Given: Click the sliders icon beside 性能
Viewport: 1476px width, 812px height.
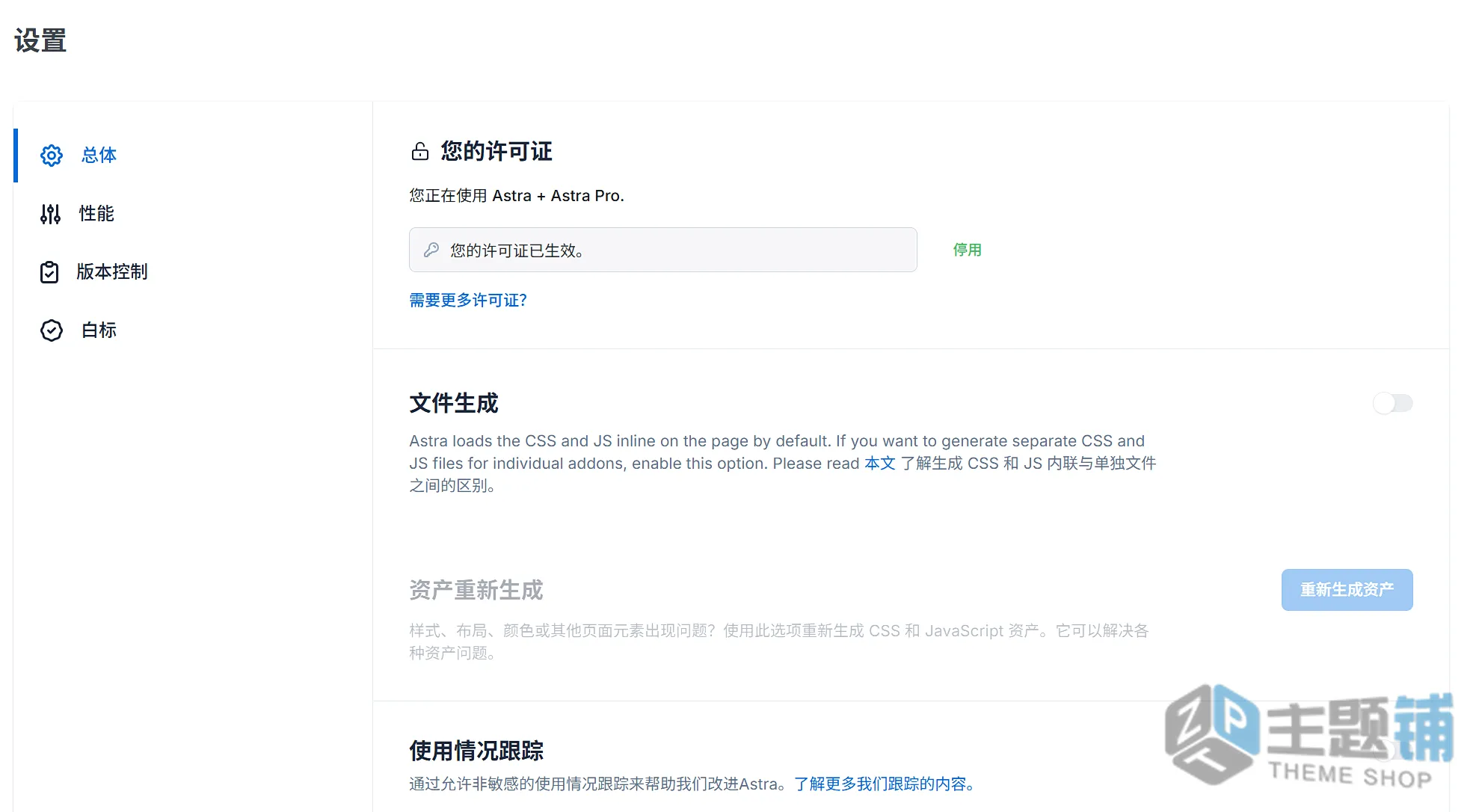Looking at the screenshot, I should 50,214.
